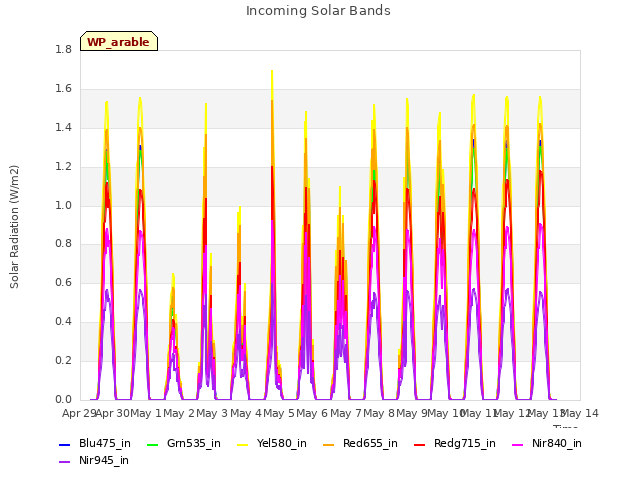Screen dimensions: 640x480
Task: Click the 0.2 y-axis tick label
Action: [63, 360]
